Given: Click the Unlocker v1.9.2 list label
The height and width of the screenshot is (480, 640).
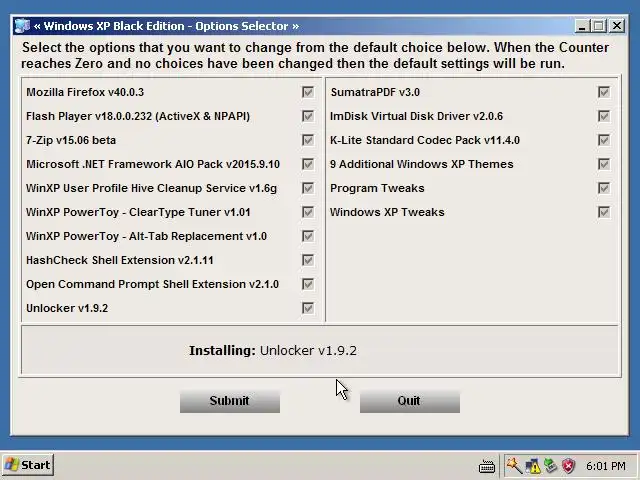Looking at the screenshot, I should pos(67,308).
